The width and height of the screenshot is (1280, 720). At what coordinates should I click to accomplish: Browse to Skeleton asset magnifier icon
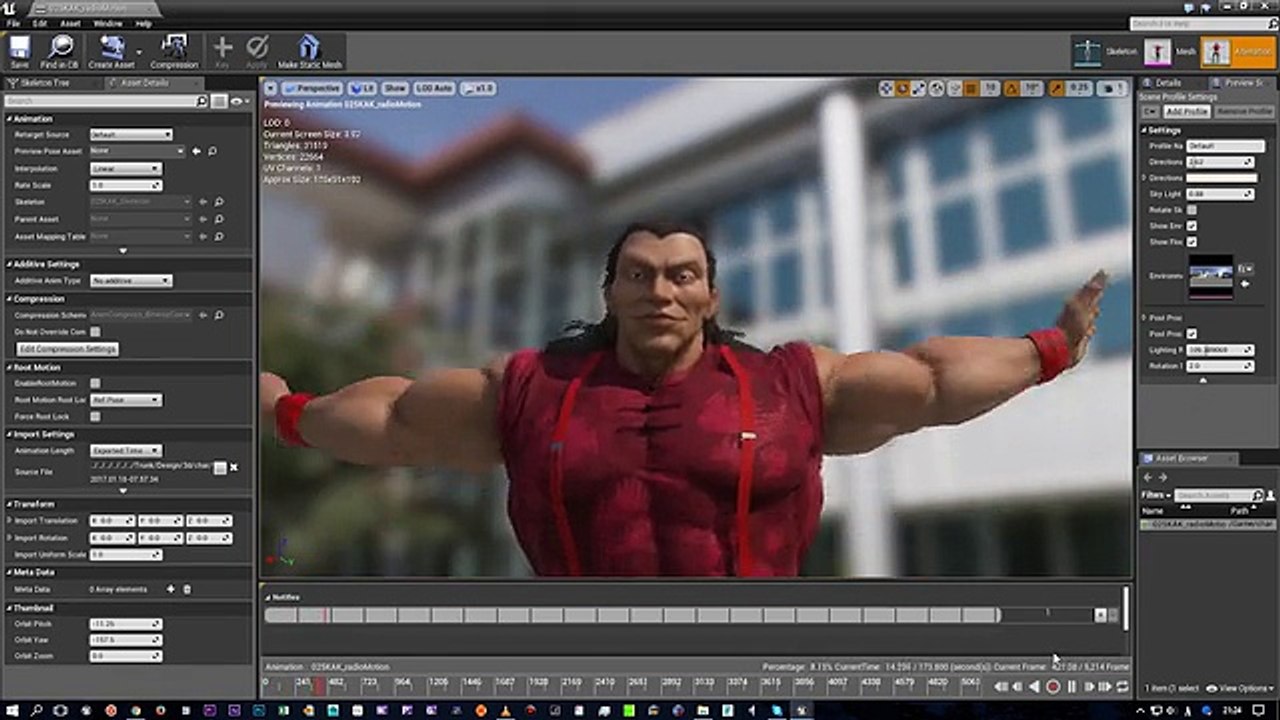pyautogui.click(x=219, y=202)
